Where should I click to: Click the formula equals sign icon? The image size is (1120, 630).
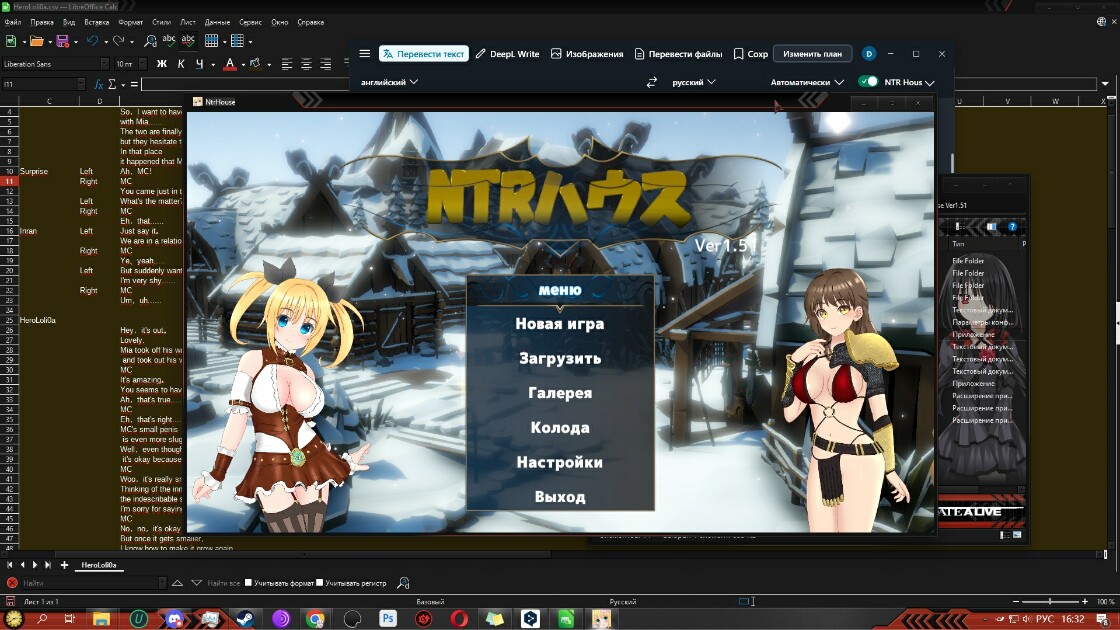point(134,84)
